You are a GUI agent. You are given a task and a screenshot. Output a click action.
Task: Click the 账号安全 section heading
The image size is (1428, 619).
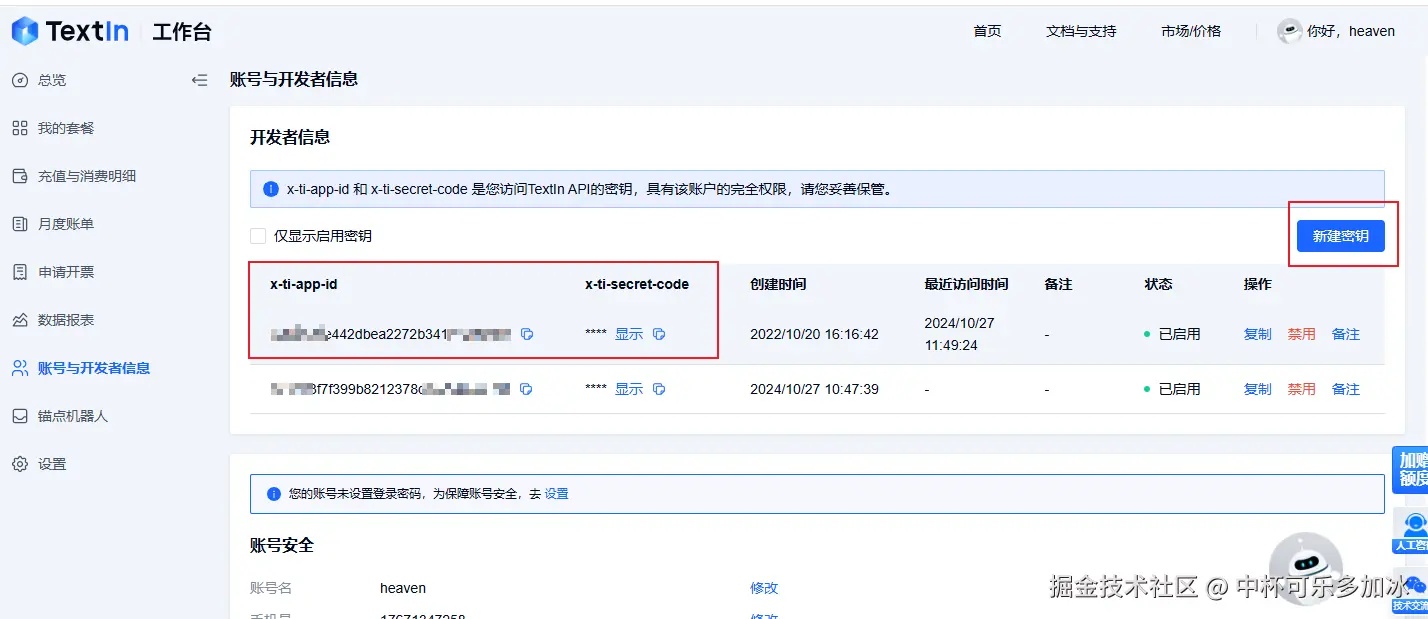(282, 545)
